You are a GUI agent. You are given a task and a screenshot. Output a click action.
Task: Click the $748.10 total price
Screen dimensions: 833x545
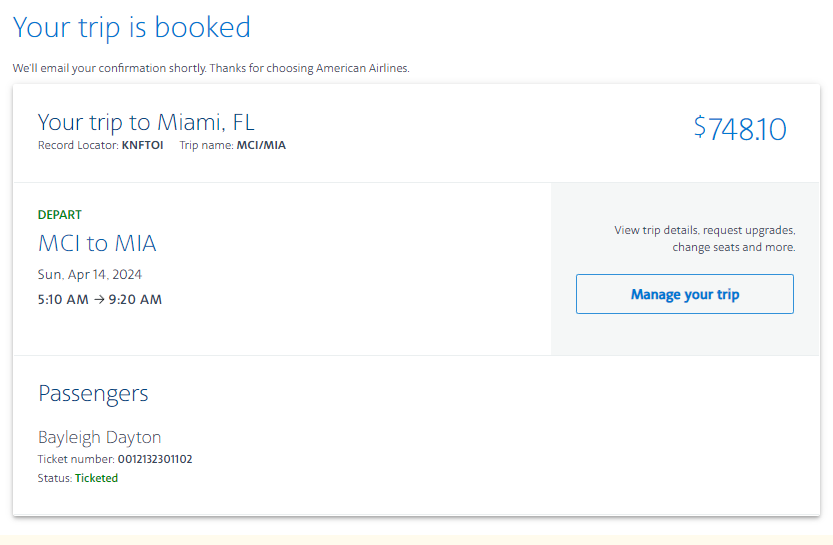coord(740,128)
